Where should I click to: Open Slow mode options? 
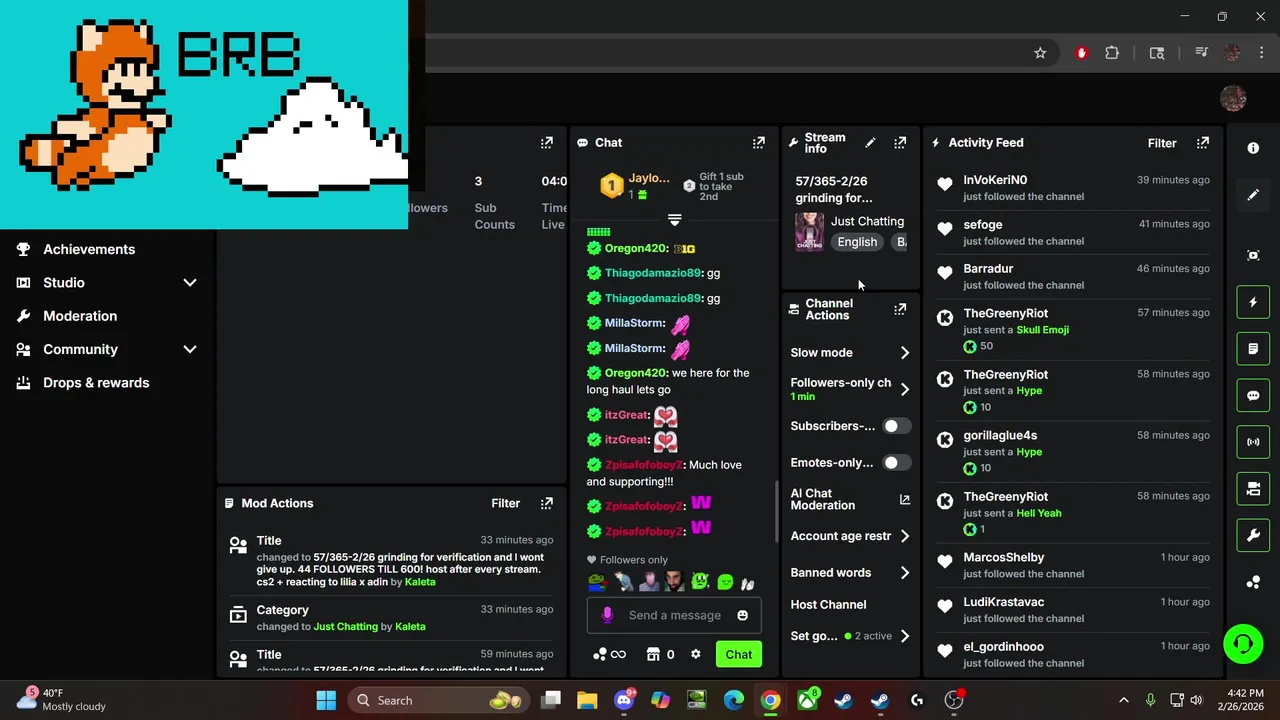(850, 353)
